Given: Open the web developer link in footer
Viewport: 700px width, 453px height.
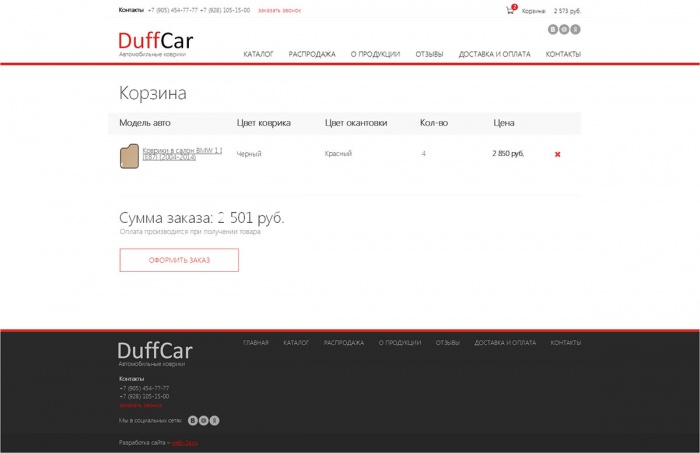Looking at the screenshot, I should click(184, 442).
